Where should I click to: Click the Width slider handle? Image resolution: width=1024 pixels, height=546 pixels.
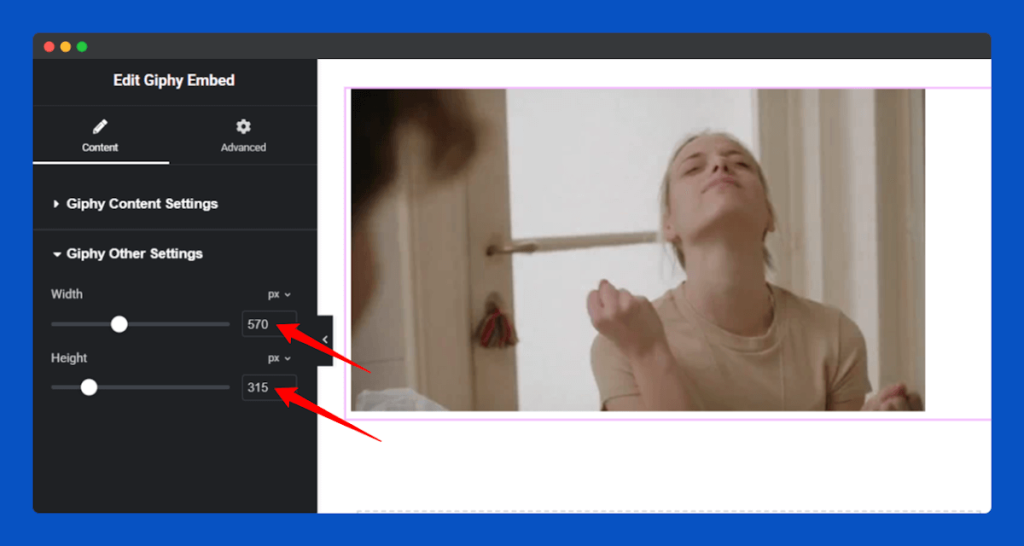pos(119,324)
